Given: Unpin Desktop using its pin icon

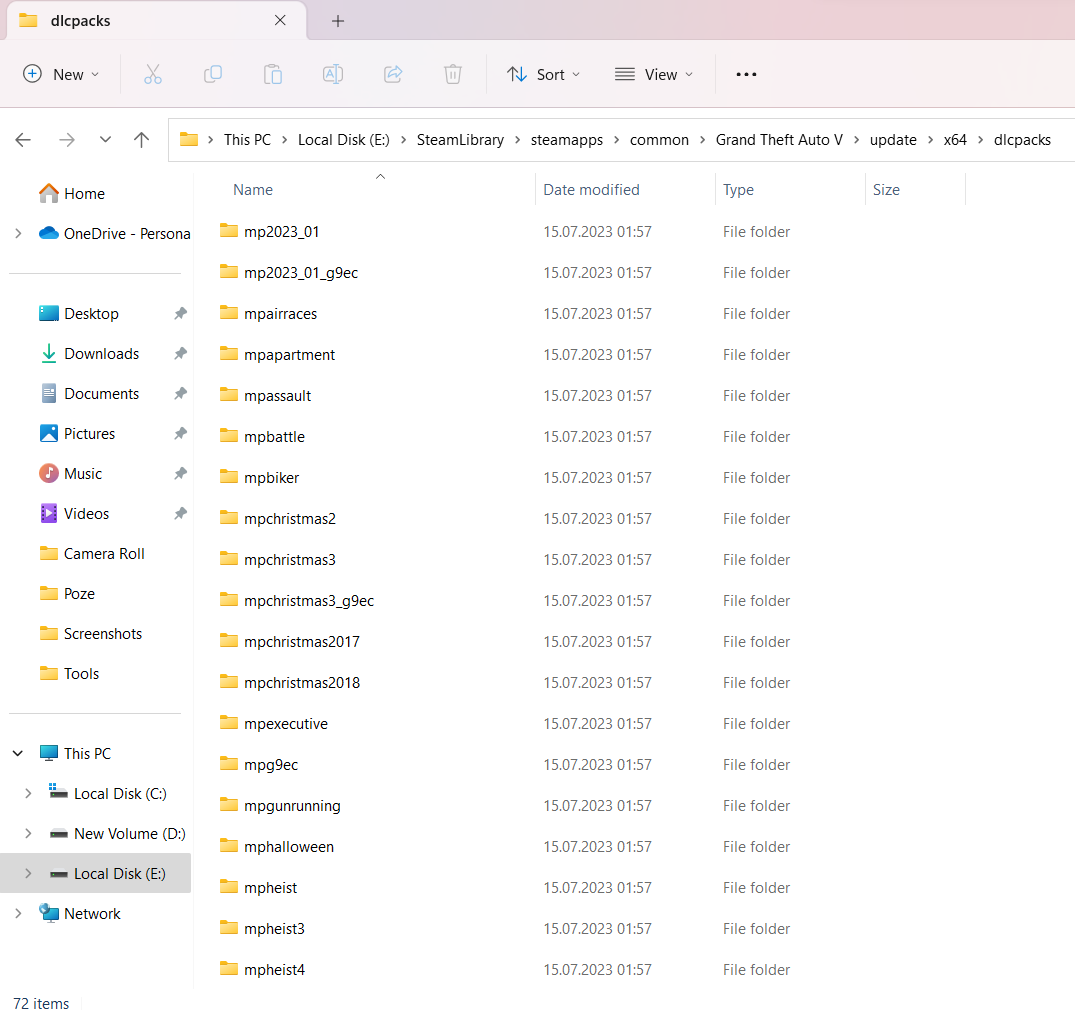Looking at the screenshot, I should coord(180,313).
